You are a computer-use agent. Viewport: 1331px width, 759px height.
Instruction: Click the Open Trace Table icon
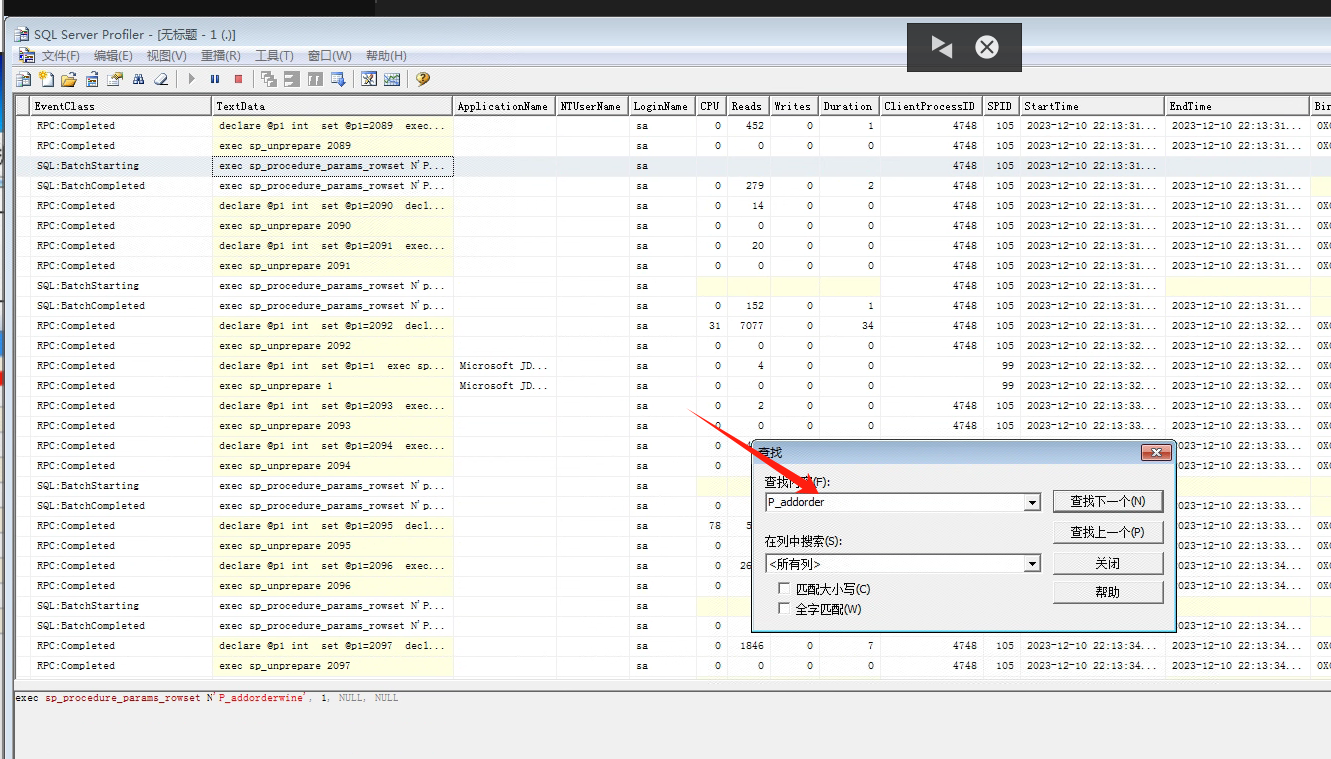coord(92,79)
